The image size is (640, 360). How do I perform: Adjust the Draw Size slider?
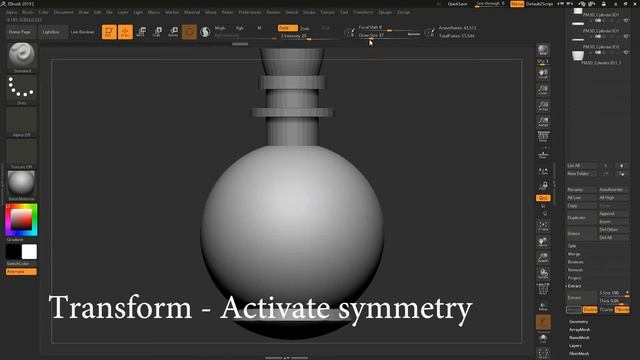click(x=389, y=36)
